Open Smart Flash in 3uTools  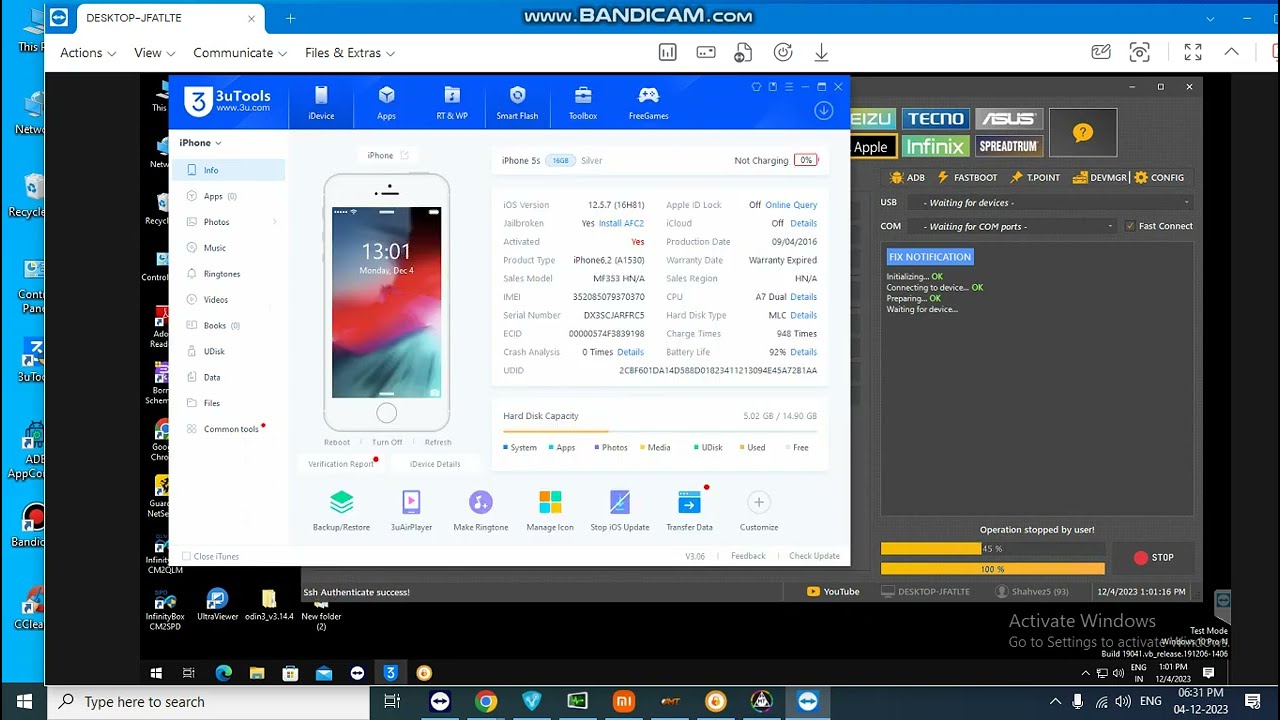click(x=517, y=103)
